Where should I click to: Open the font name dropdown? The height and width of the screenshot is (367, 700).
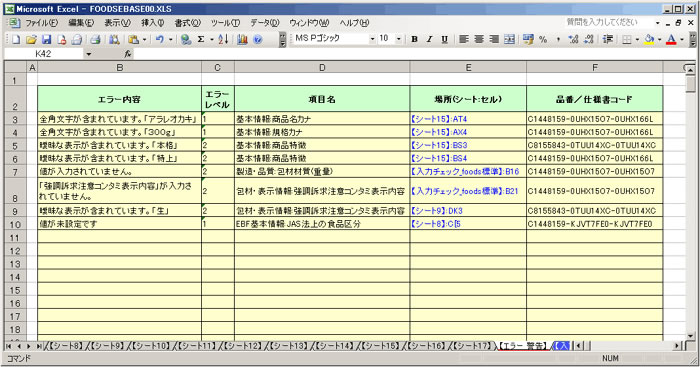[x=372, y=39]
